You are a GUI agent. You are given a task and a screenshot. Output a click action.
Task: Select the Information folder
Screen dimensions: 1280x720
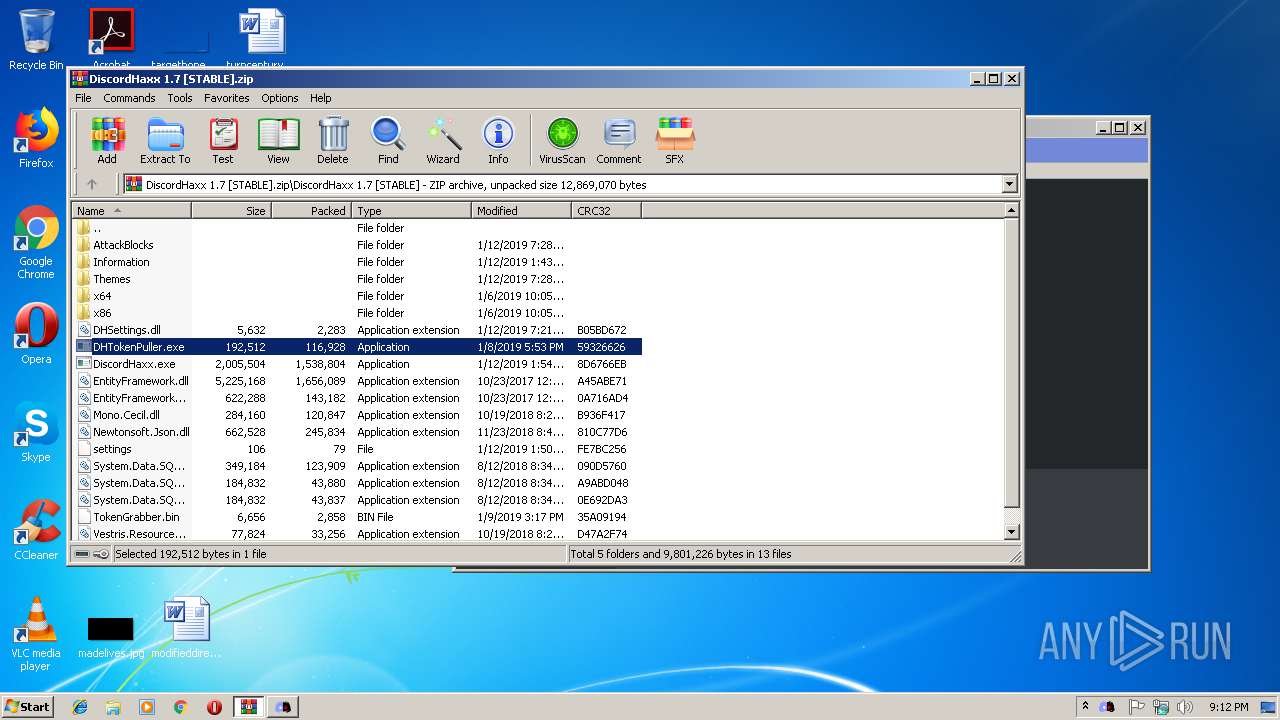pyautogui.click(x=121, y=262)
